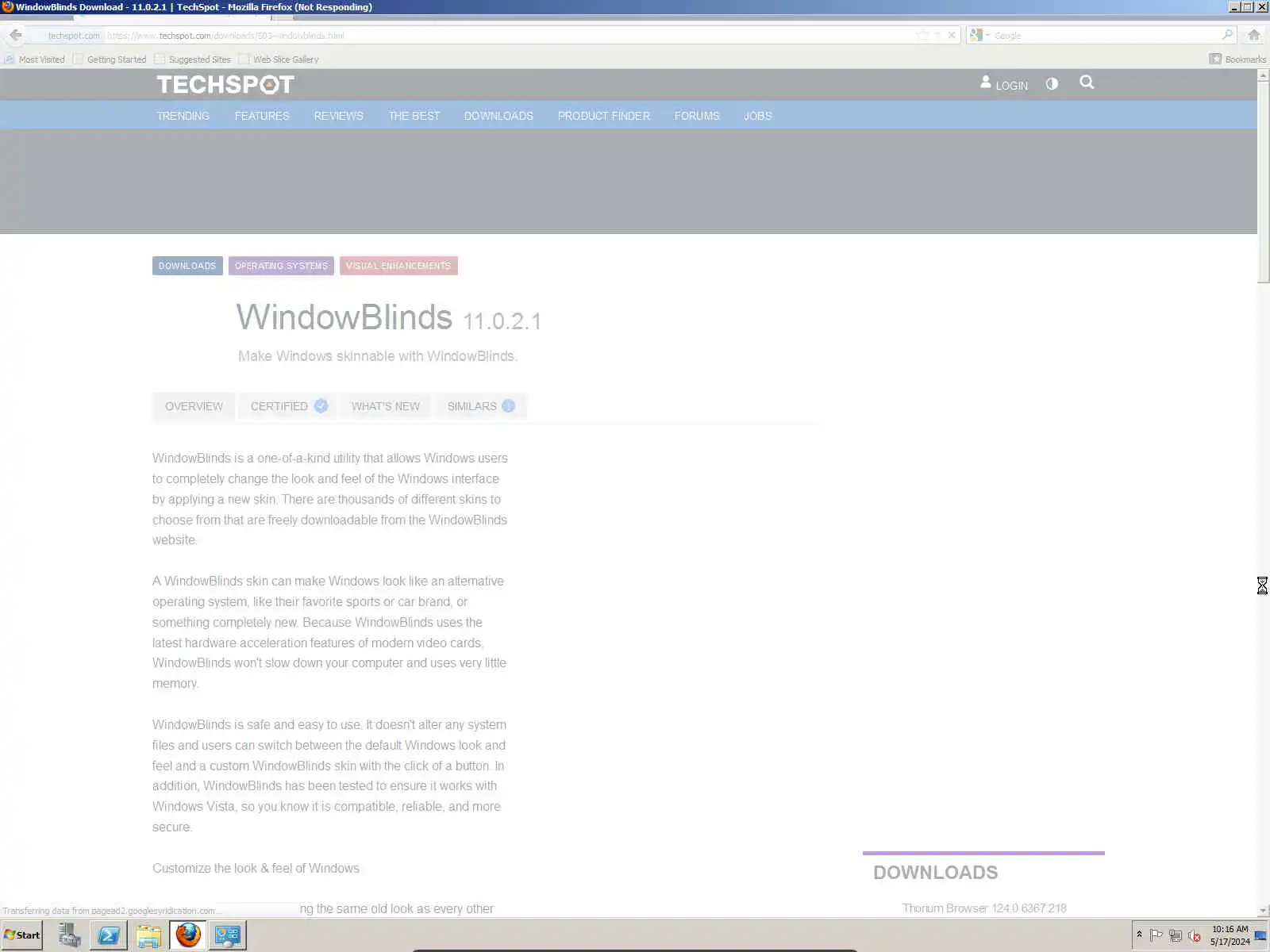Click the vertical scrollbar thumb
1270x952 pixels.
coord(1263,182)
